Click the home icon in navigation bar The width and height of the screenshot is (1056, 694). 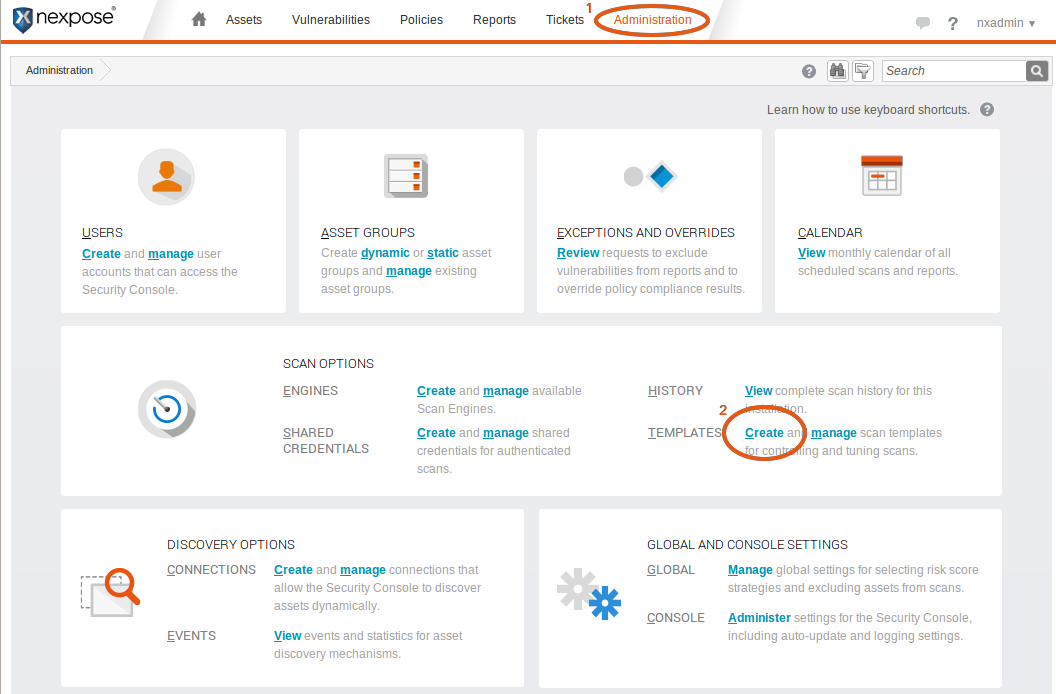click(199, 20)
